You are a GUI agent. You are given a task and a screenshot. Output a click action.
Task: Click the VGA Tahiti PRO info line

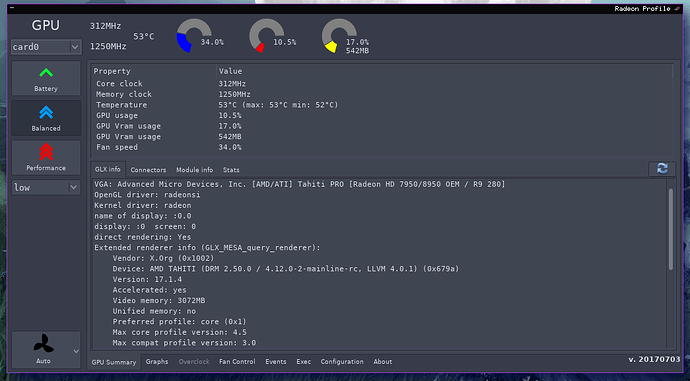click(300, 184)
